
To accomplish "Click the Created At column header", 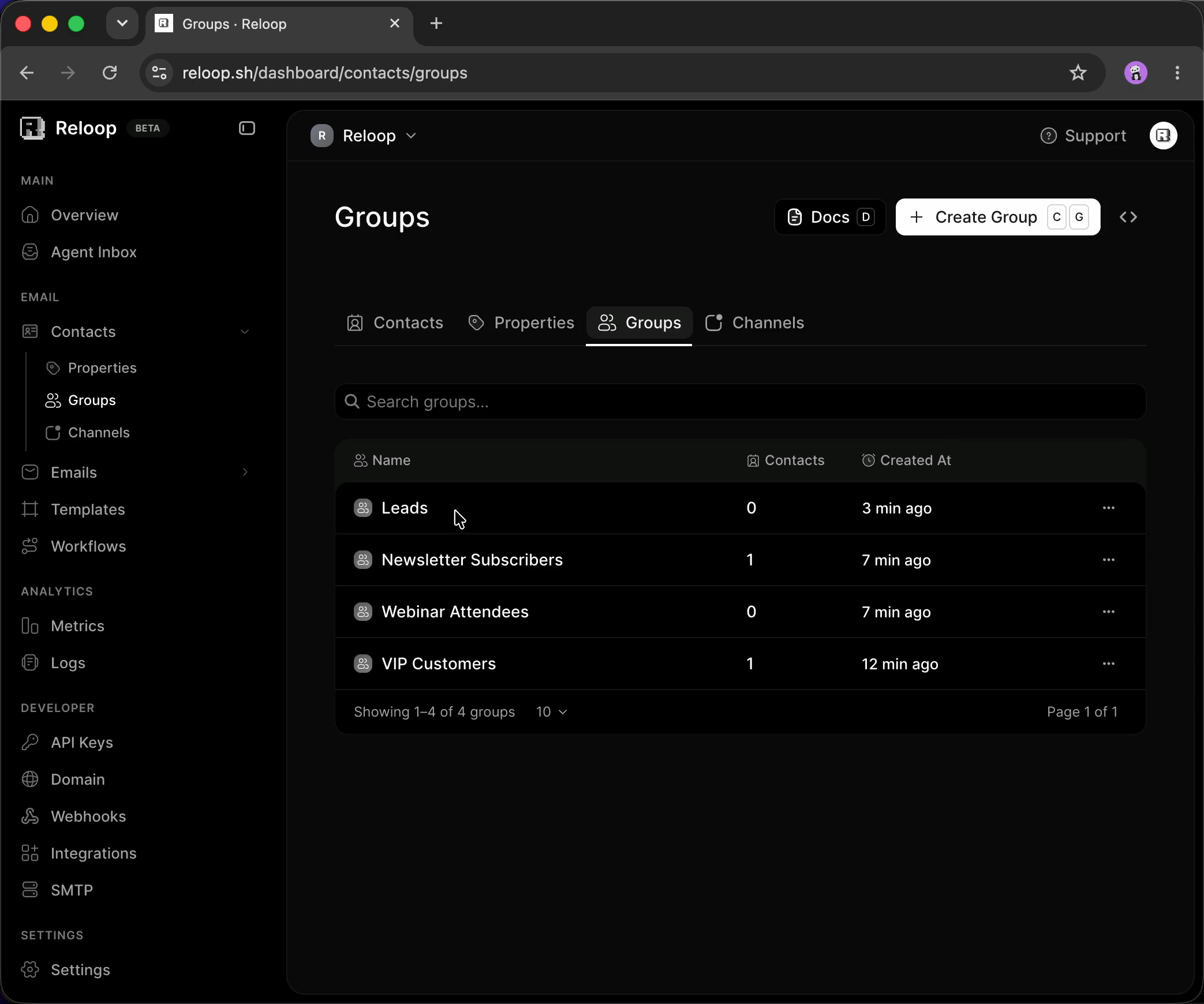I will (906, 460).
